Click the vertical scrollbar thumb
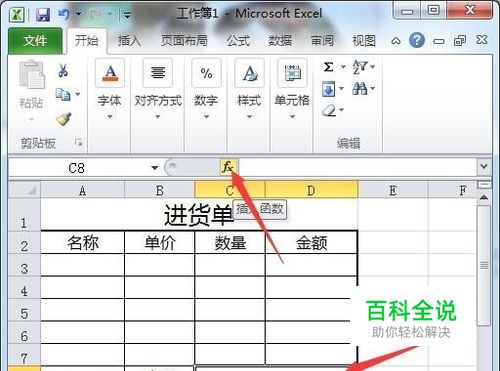Screen dimensions: 500x371 point(484,265)
